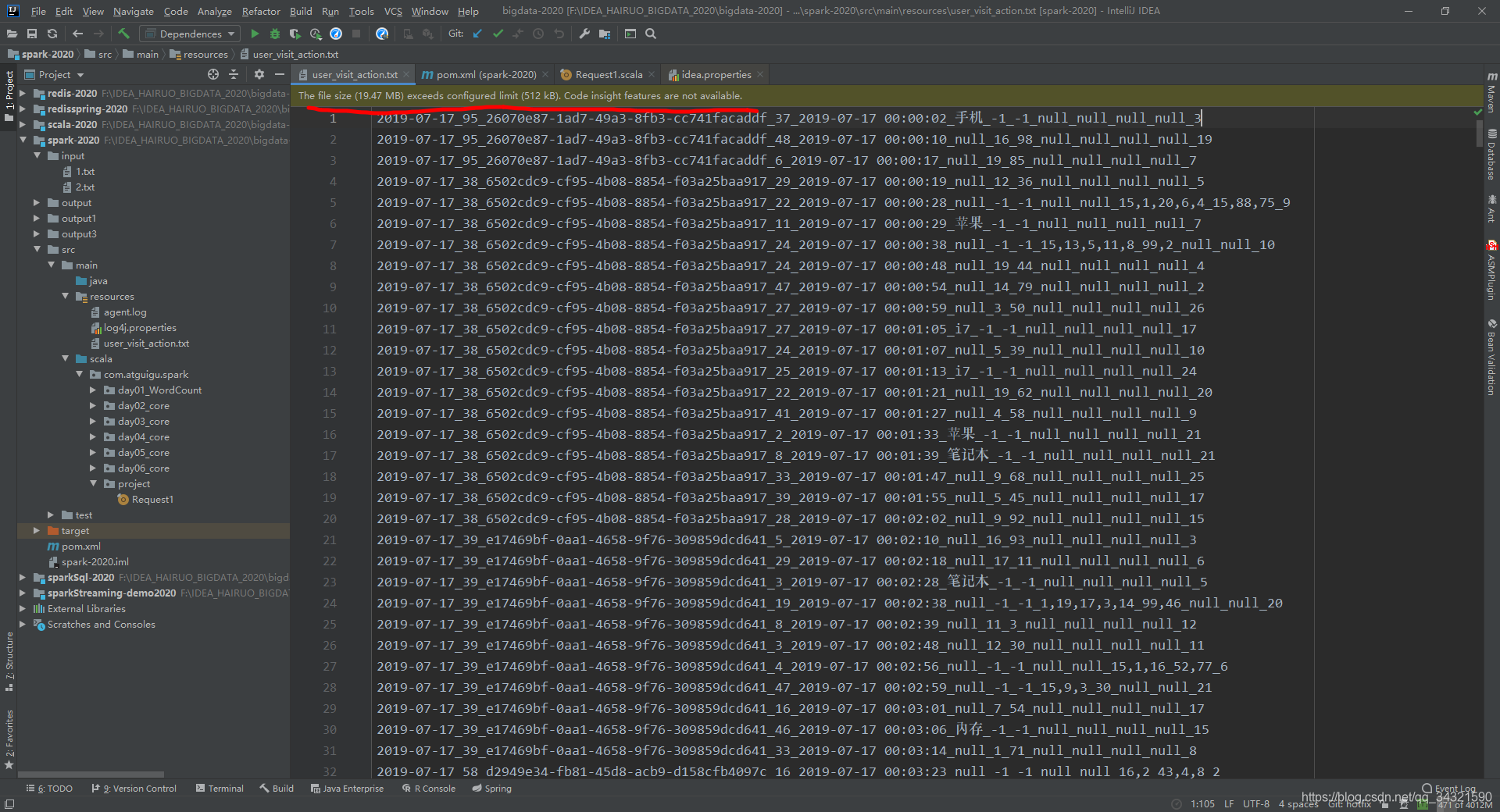
Task: Select the user_visit_action.txt file in resources
Action: click(x=148, y=343)
